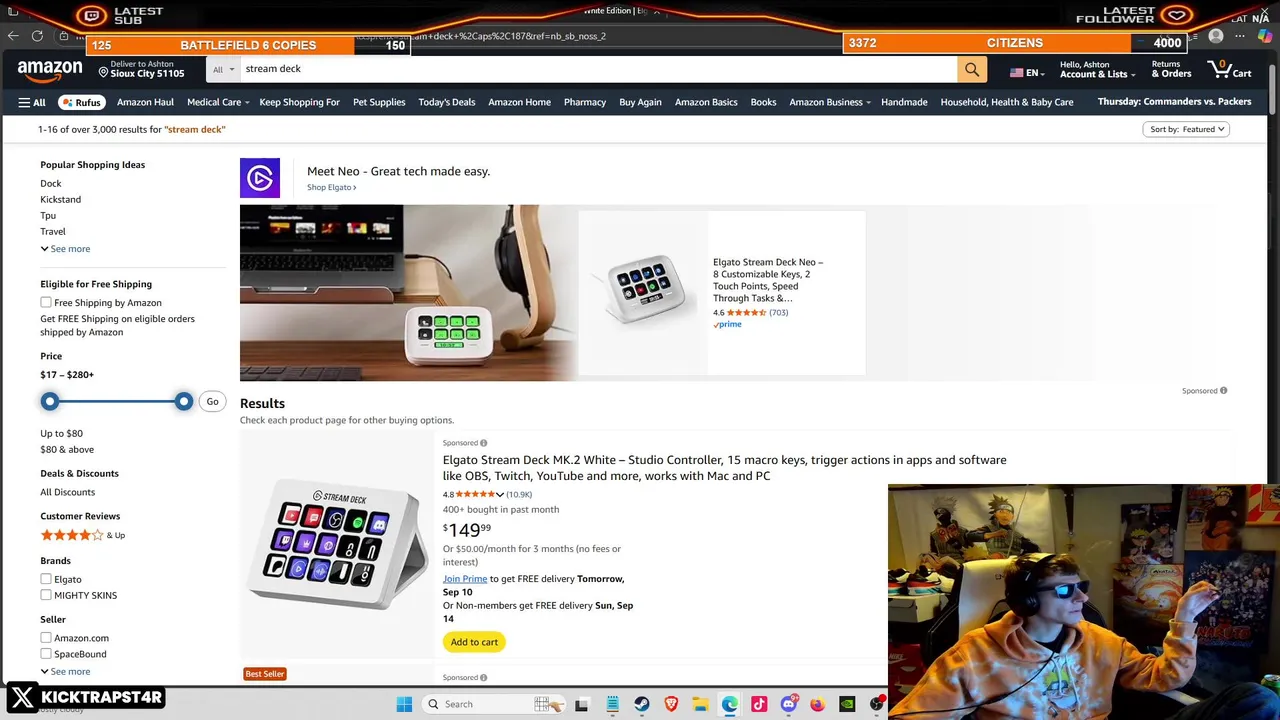Click the Join Prime link

465,579
